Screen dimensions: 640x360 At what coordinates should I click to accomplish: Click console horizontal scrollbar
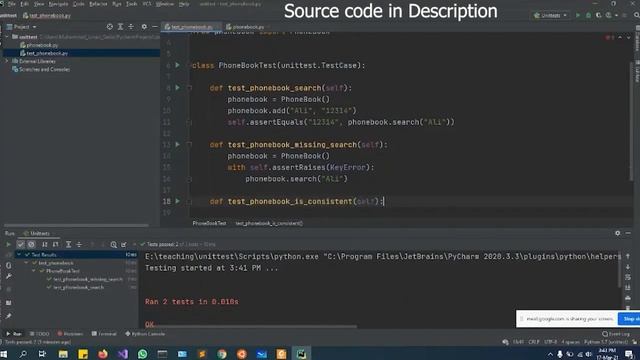coord(251,326)
